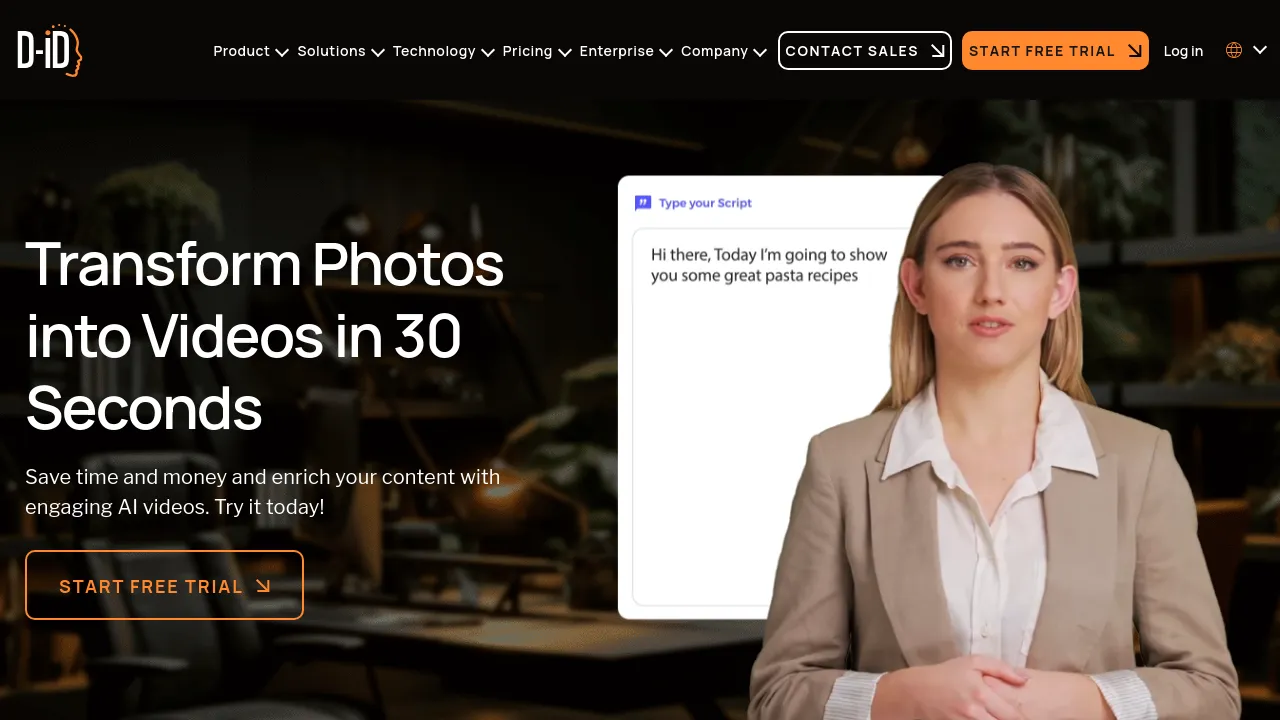Screen dimensions: 1280x720
Task: Click the Transform Photos into Videos headline
Action: coord(264,336)
